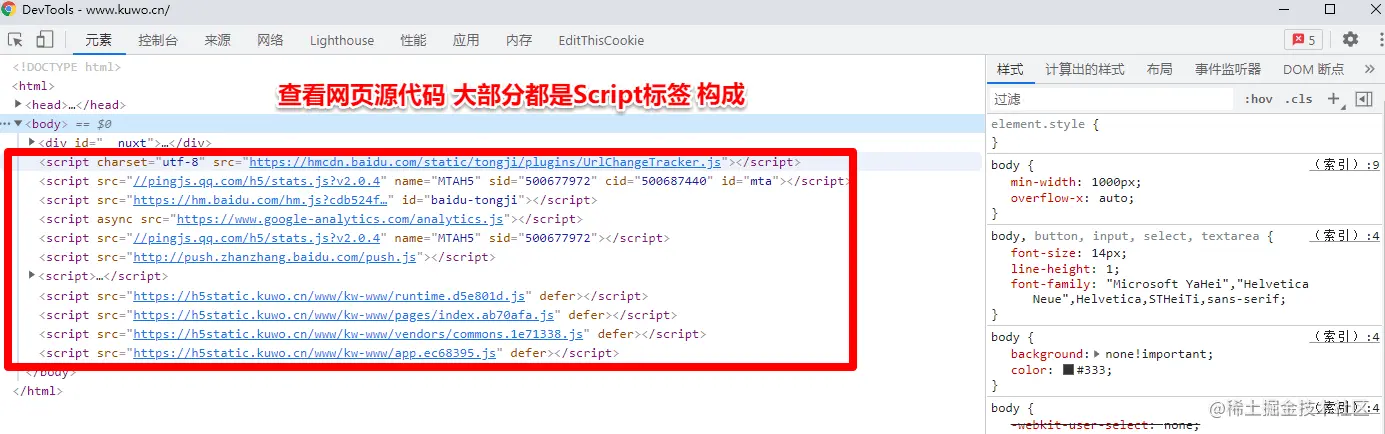Open vendors/commons.1e71338.js script link
The width and height of the screenshot is (1385, 434).
359,334
